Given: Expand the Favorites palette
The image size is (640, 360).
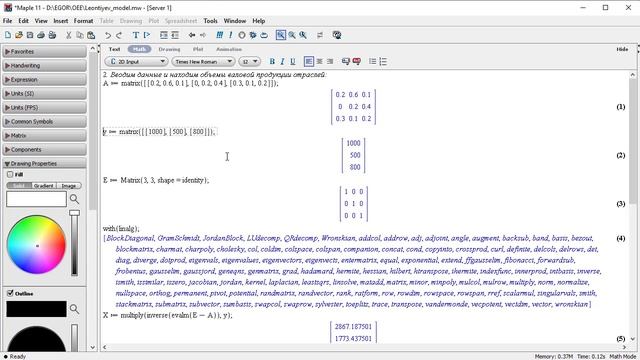Looking at the screenshot, I should (44, 51).
